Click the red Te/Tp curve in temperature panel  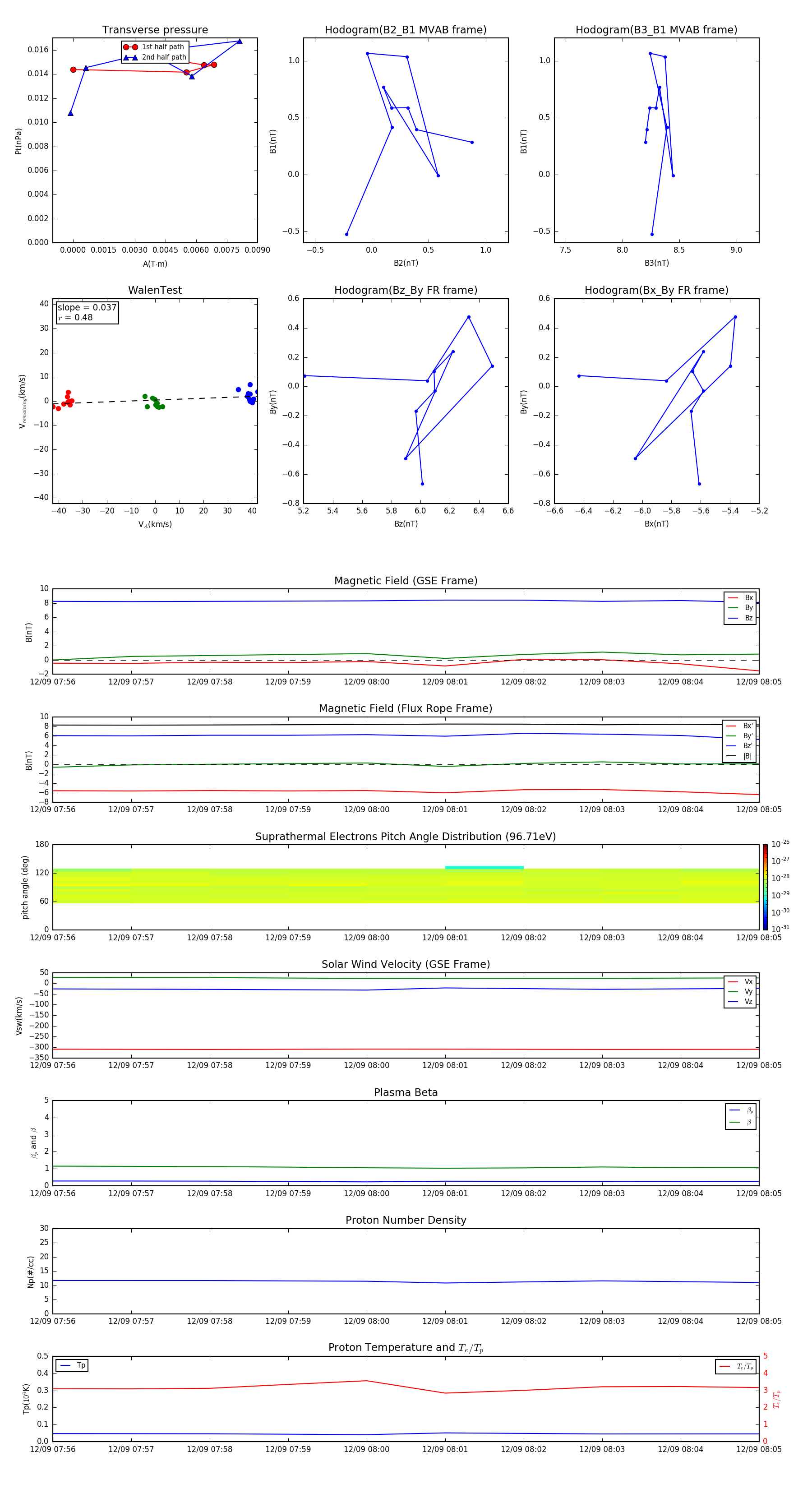(406, 1387)
